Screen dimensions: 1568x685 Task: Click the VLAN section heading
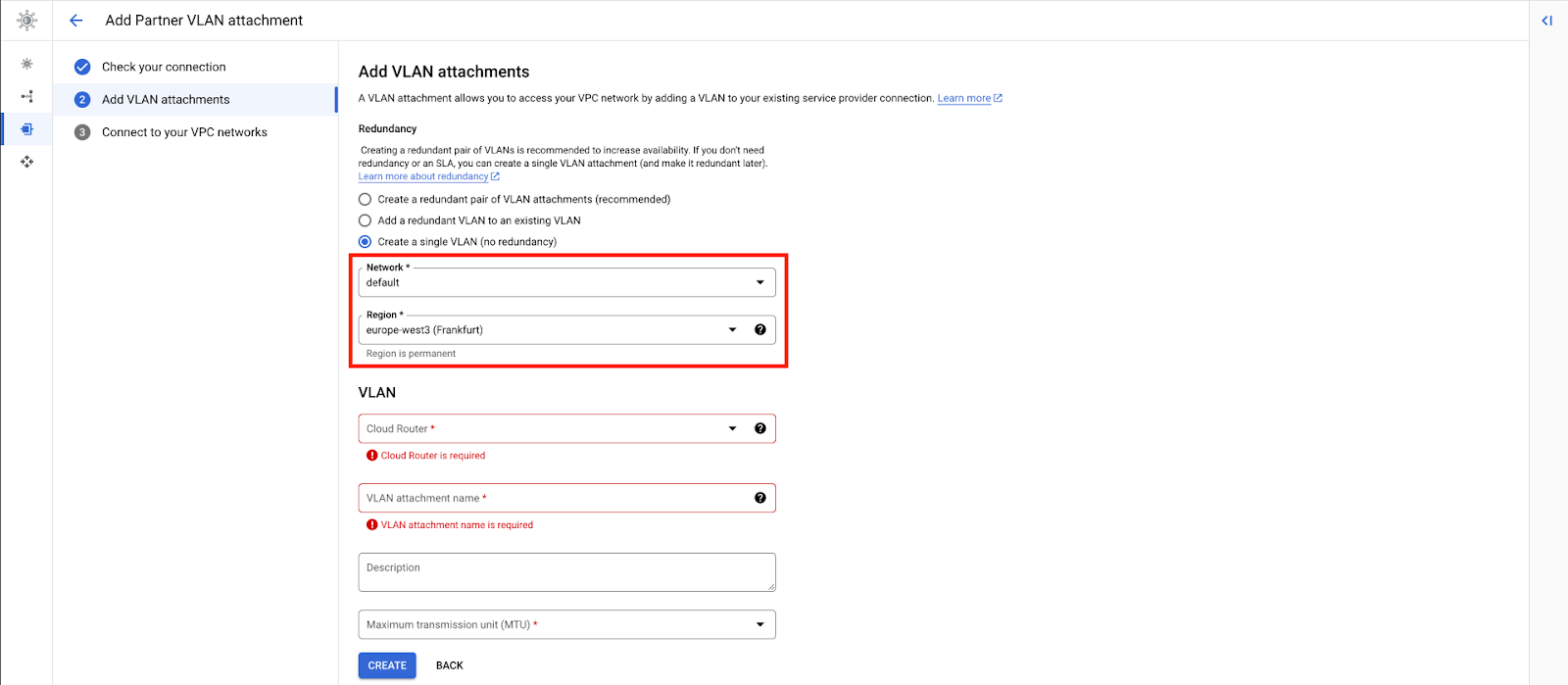tap(377, 392)
